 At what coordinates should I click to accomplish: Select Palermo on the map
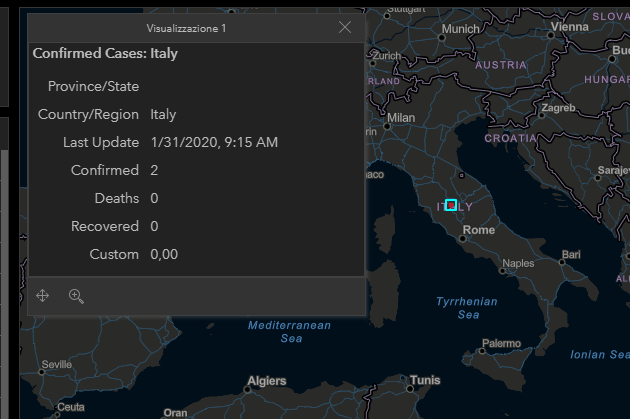(x=501, y=343)
